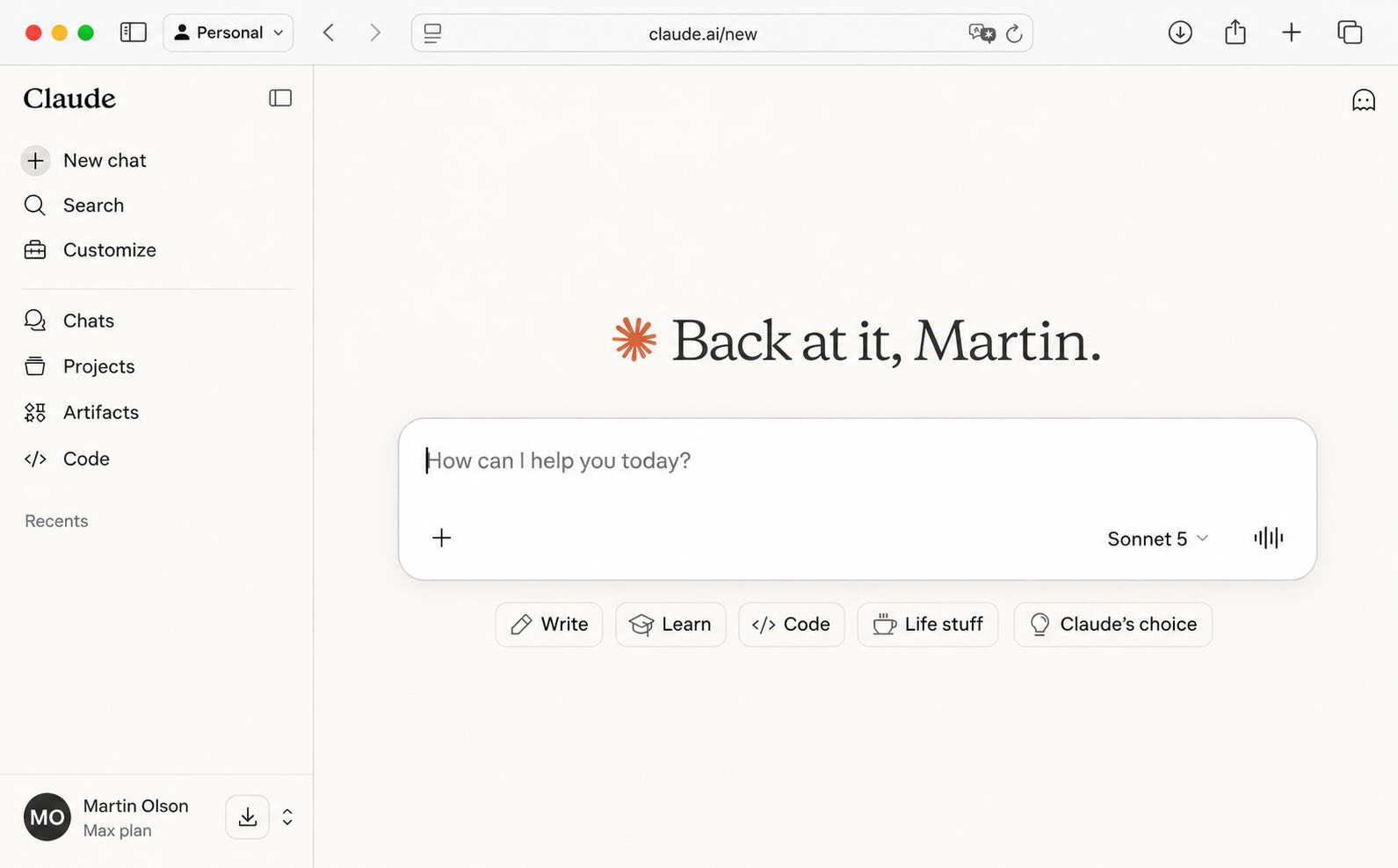Open the Personal profile dropdown in Safari
Viewport: 1398px width, 868px height.
[228, 33]
